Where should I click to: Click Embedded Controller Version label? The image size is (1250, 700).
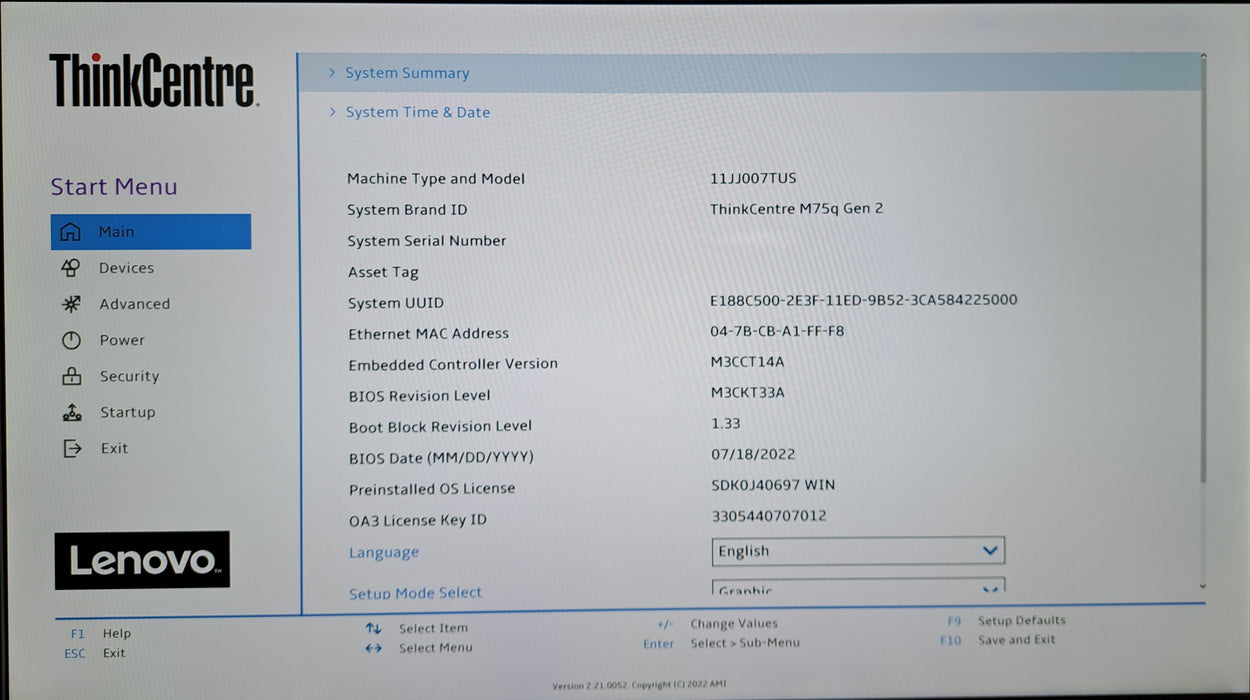point(453,365)
